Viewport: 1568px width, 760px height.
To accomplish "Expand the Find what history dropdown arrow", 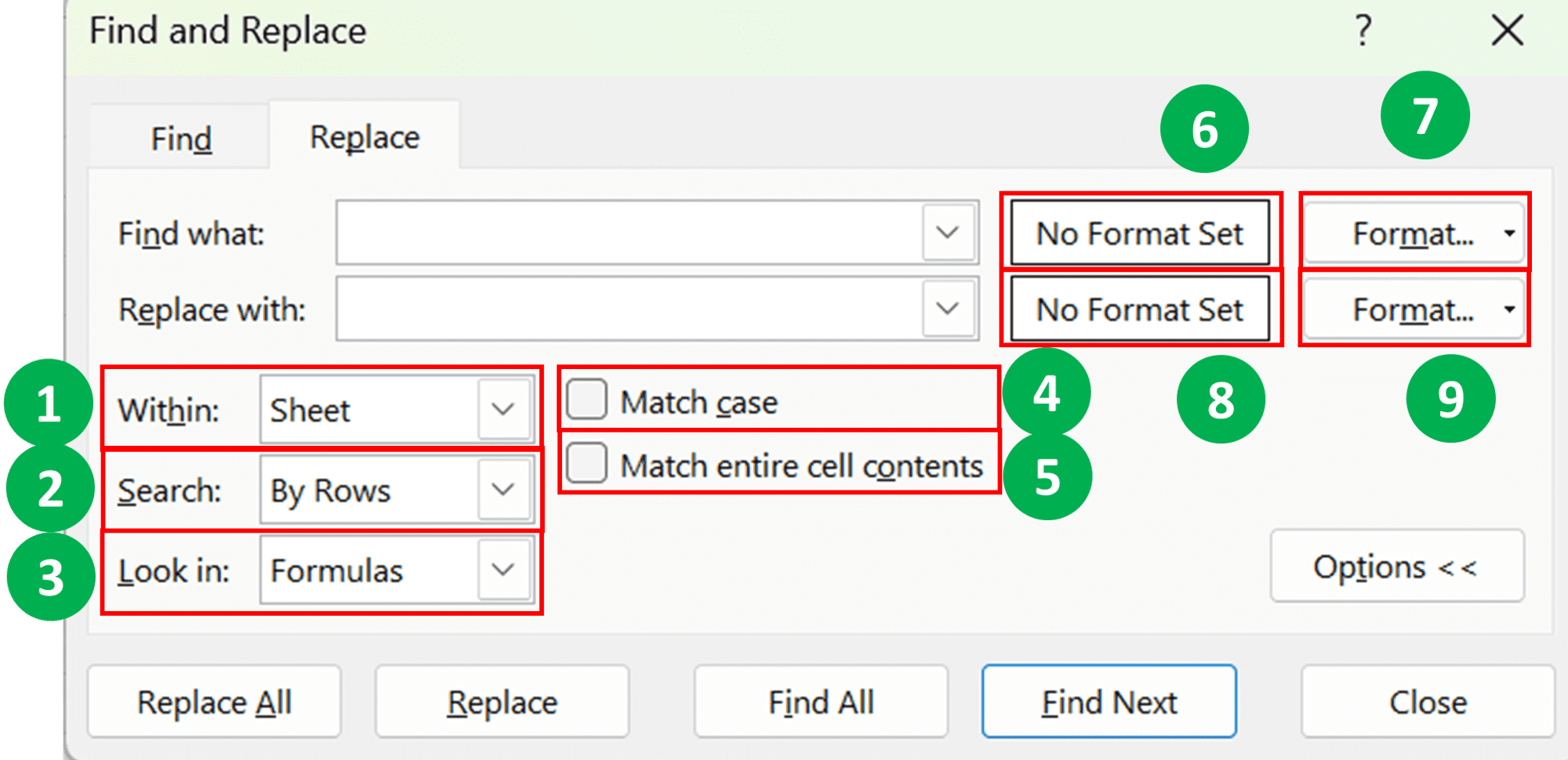I will pos(949,233).
